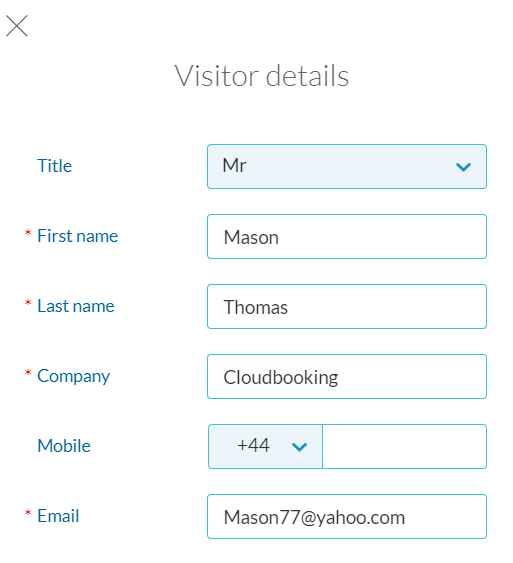This screenshot has width=513, height=563.
Task: Click the red asterisk beside Company
Action: [28, 373]
